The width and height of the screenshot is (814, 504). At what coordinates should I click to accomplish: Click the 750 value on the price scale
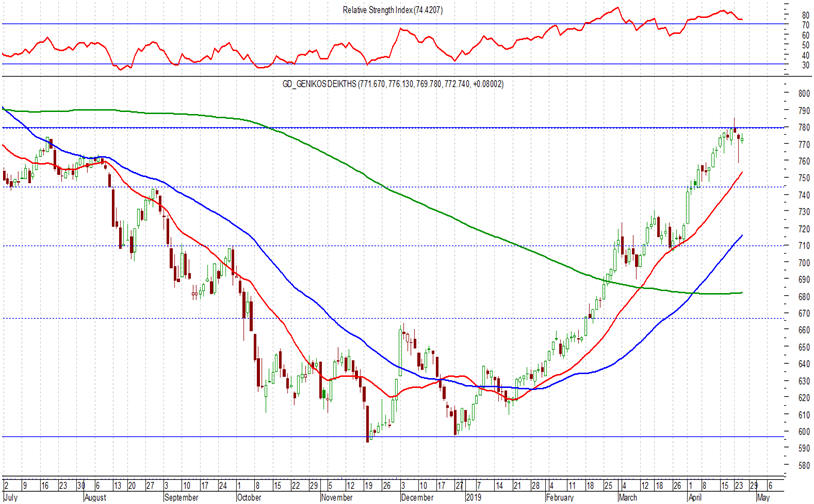click(x=805, y=178)
